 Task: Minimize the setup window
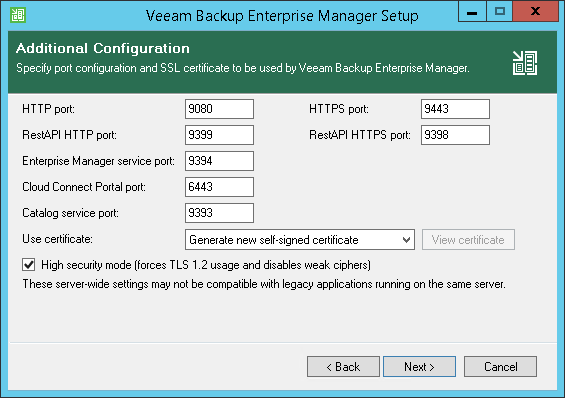point(472,12)
